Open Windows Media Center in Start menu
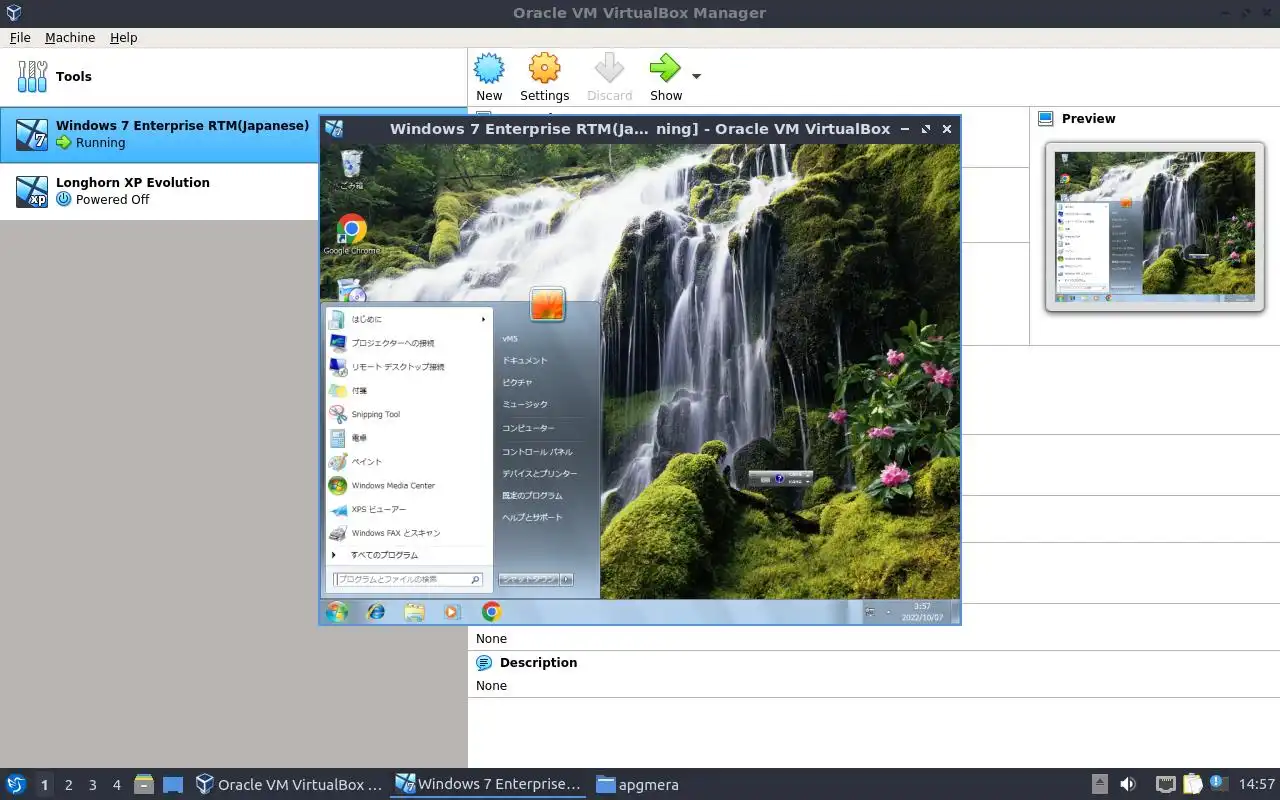Viewport: 1280px width, 800px height. (x=408, y=486)
